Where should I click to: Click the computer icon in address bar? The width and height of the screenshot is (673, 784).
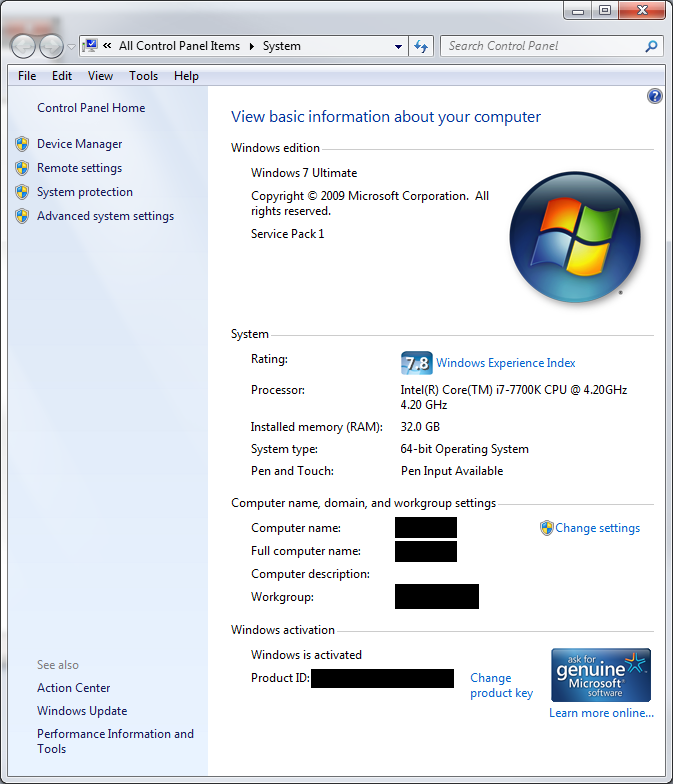(x=90, y=46)
